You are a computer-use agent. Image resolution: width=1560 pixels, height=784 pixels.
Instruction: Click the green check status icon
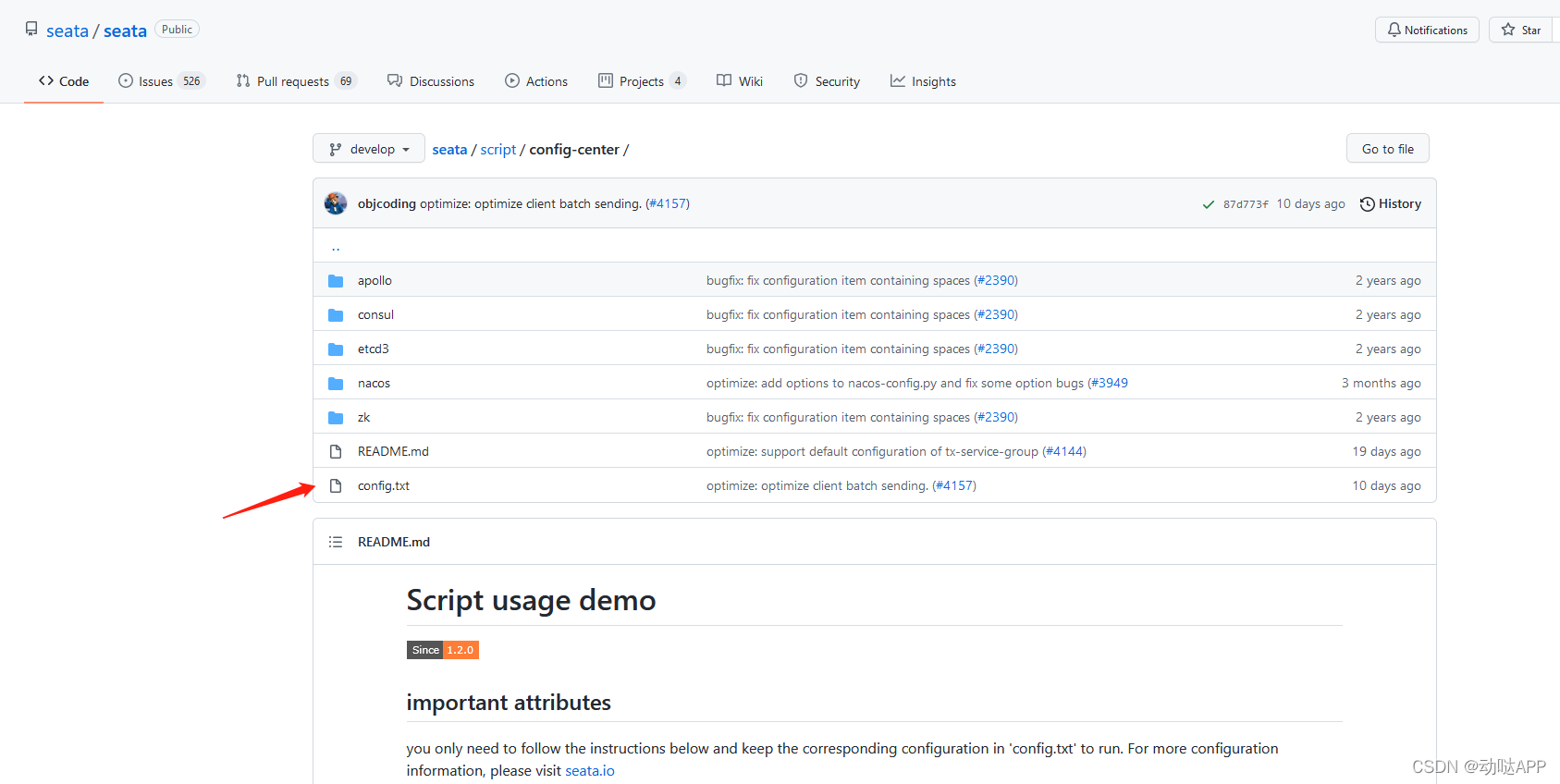click(x=1208, y=204)
